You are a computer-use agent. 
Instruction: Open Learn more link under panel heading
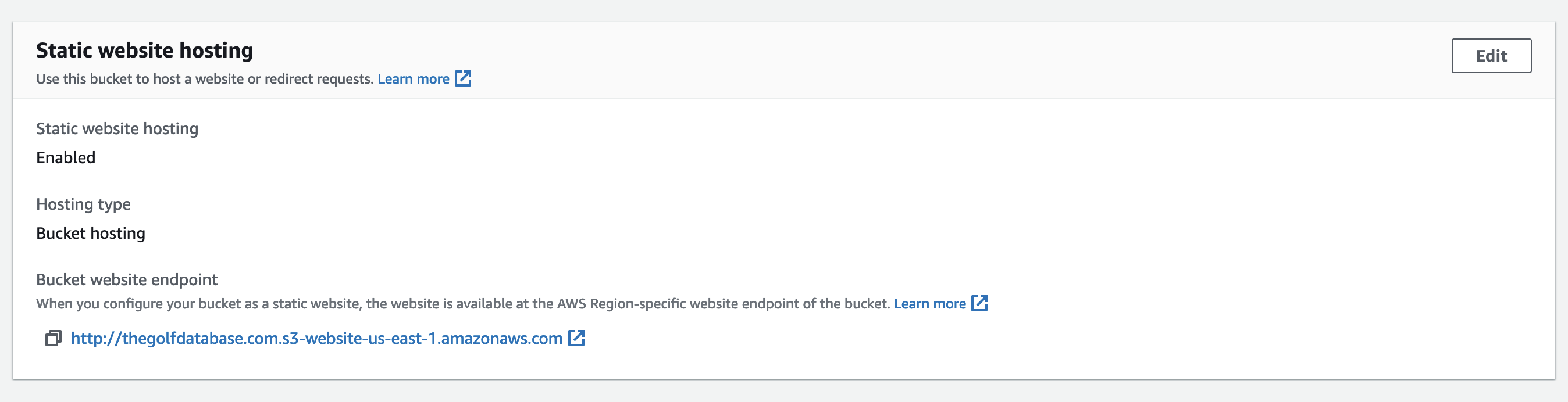[414, 79]
